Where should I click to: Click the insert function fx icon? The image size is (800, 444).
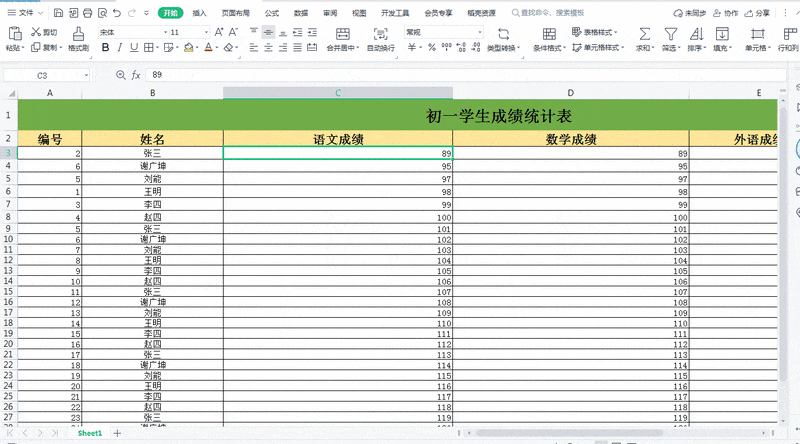click(x=136, y=75)
